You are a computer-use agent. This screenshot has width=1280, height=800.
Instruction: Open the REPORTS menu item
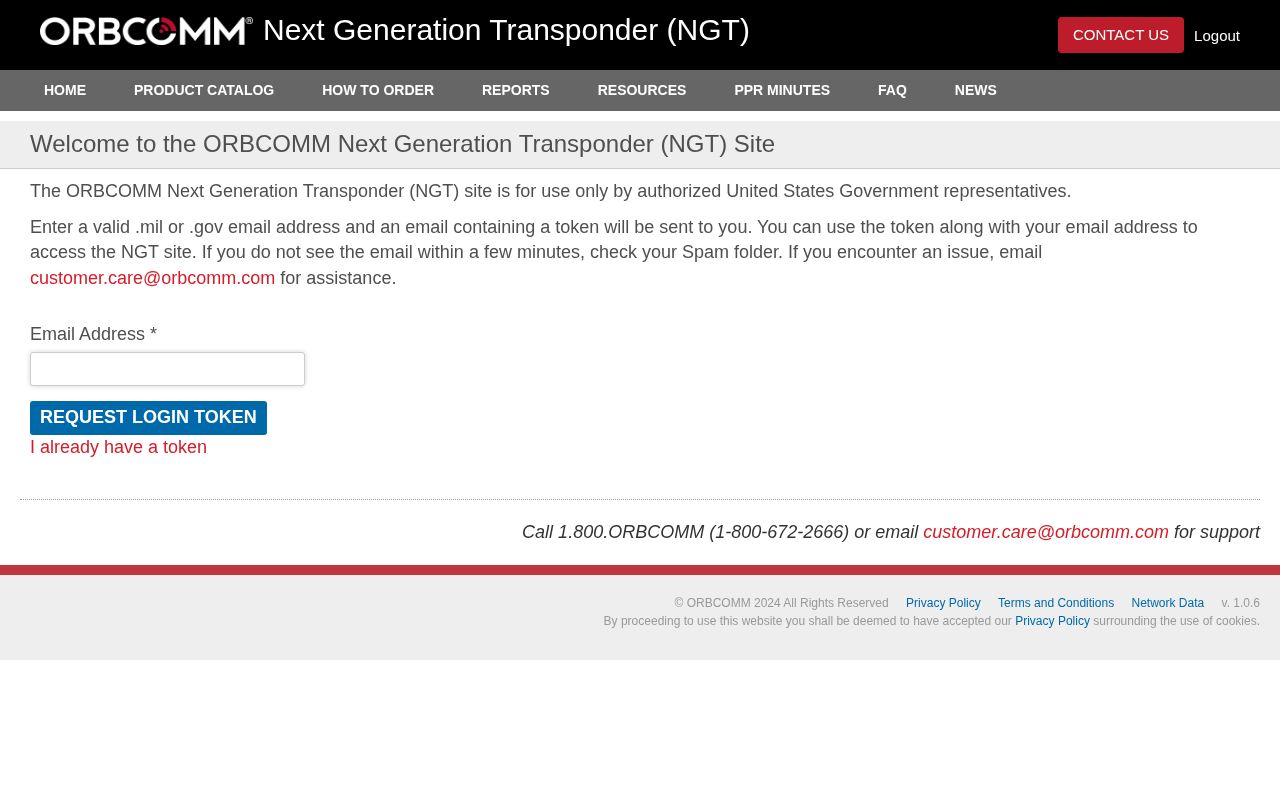516,90
